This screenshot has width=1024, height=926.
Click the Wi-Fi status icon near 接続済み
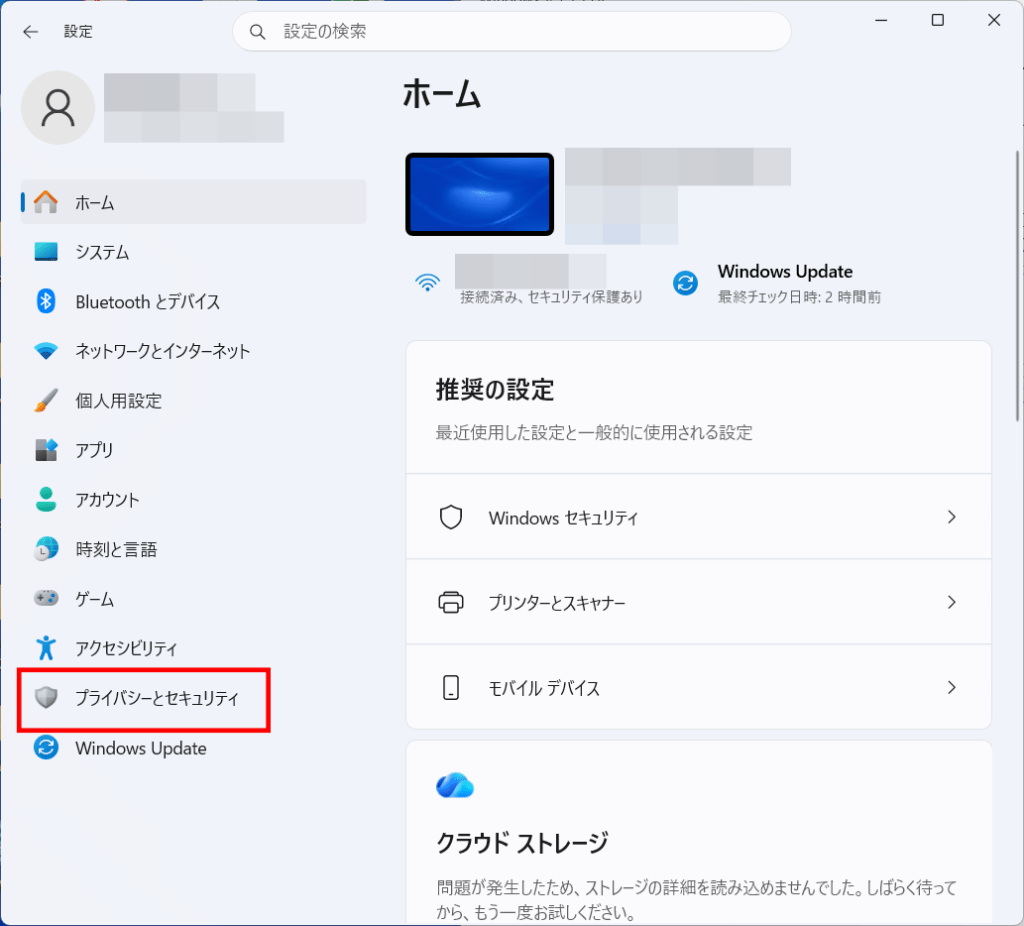pos(427,281)
